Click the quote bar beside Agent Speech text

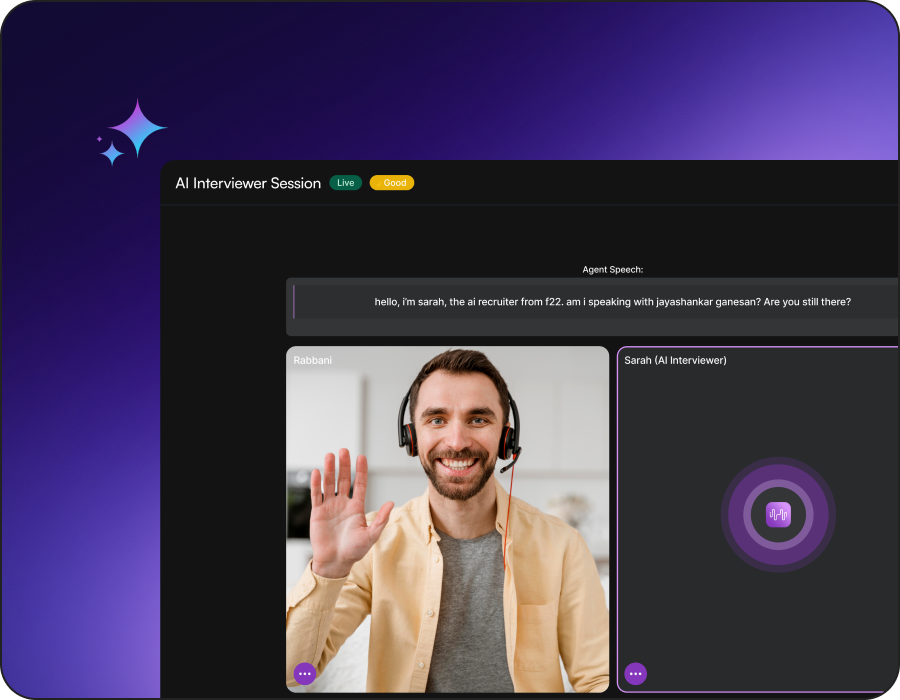coord(293,302)
